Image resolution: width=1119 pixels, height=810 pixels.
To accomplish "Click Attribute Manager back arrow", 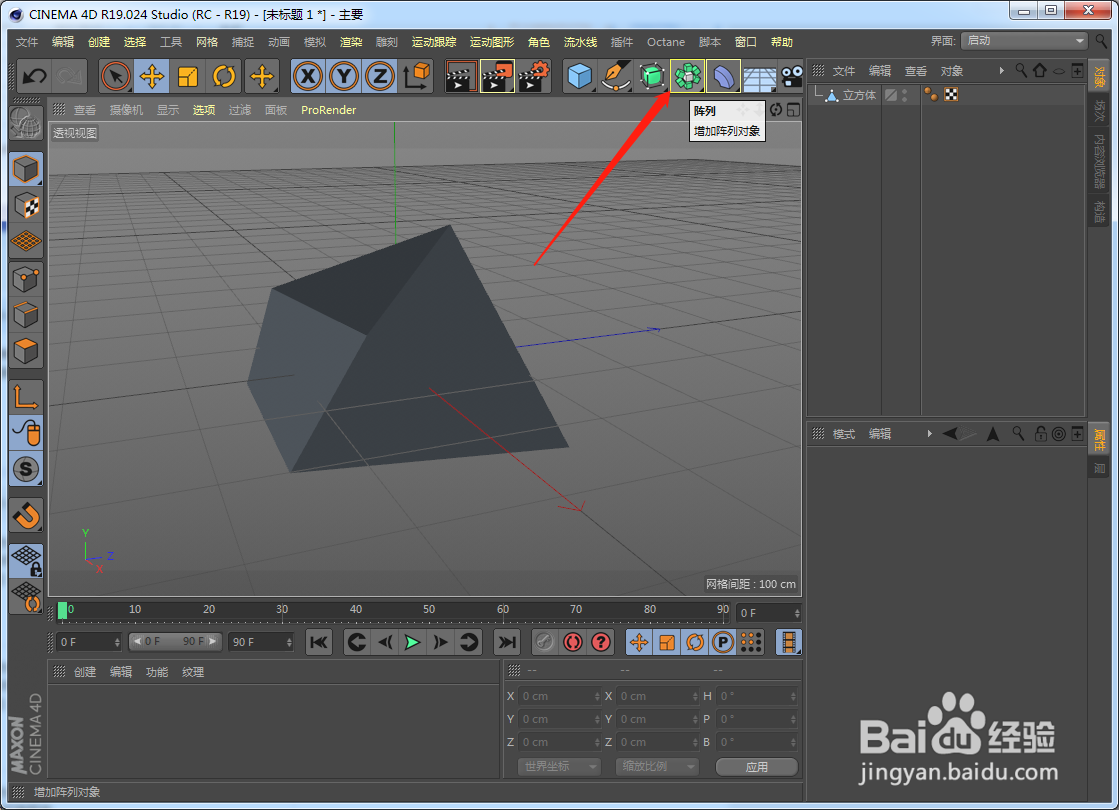I will pyautogui.click(x=951, y=433).
